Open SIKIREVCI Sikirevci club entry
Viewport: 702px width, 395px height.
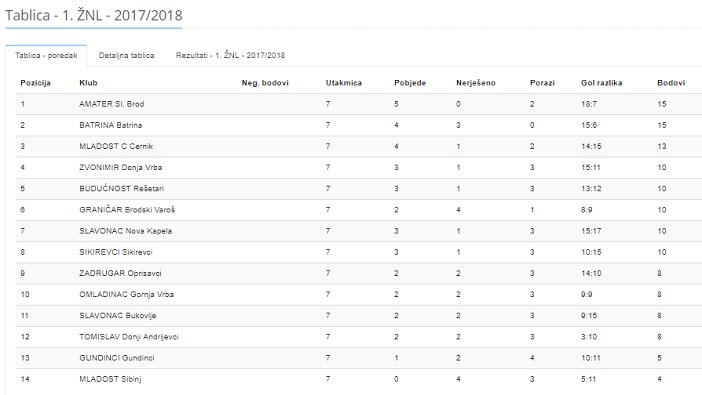(116, 252)
